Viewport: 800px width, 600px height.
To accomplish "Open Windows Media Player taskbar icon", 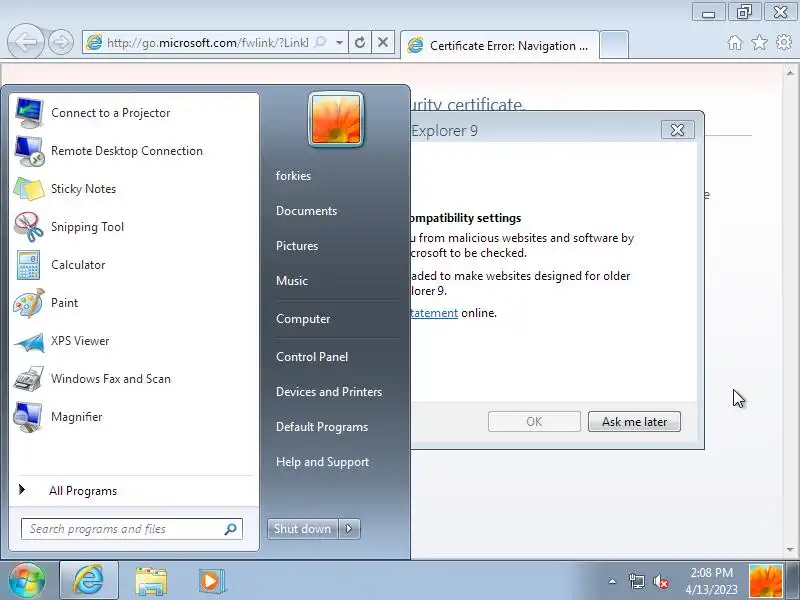I will (x=210, y=581).
